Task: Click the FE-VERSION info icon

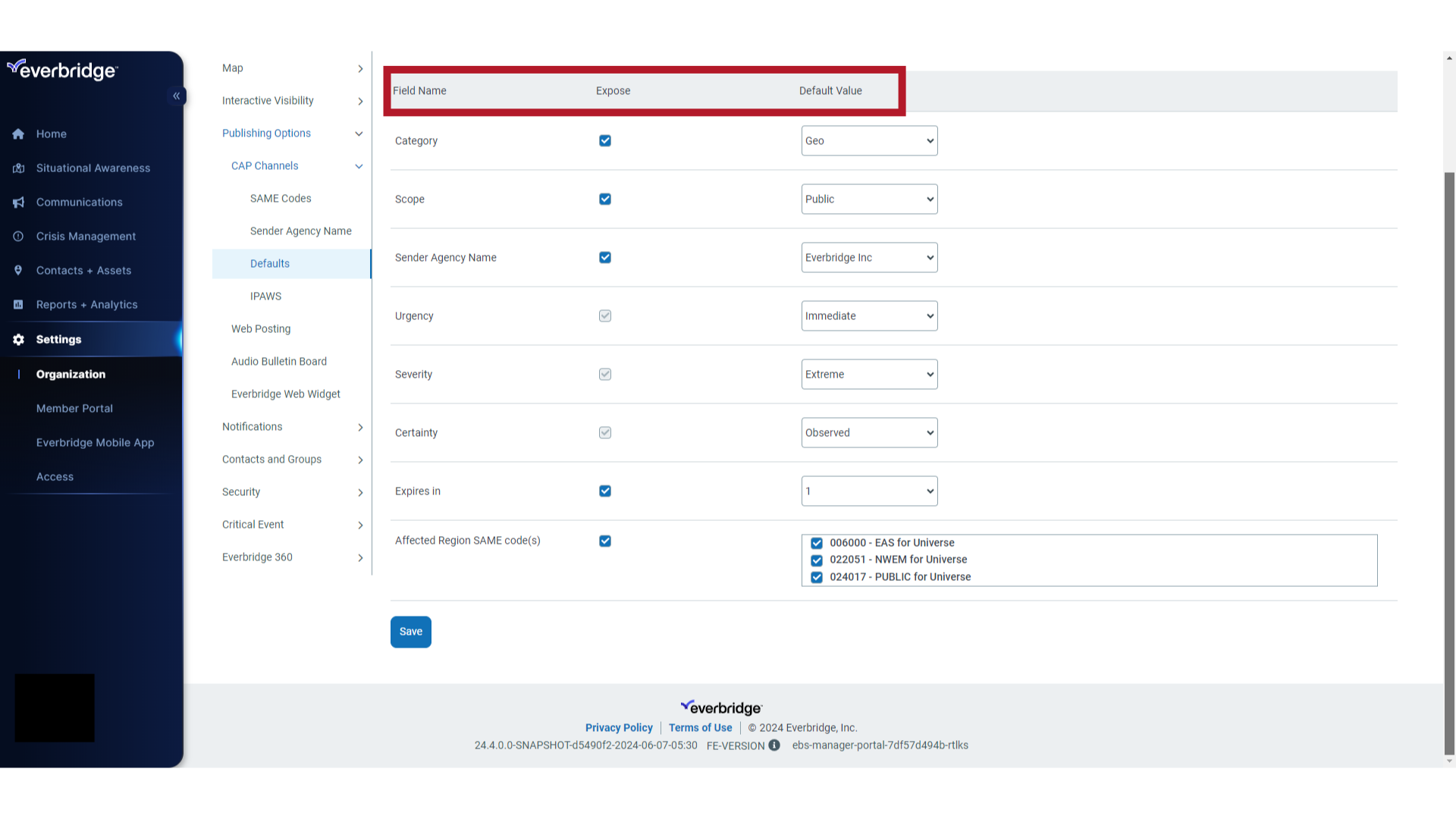Action: (774, 745)
